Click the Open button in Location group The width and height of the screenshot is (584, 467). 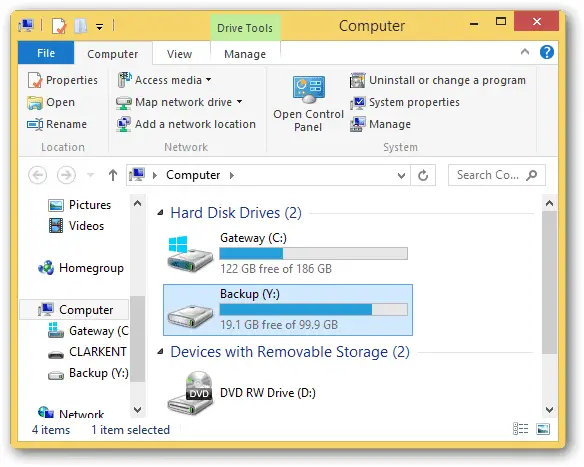click(x=51, y=102)
